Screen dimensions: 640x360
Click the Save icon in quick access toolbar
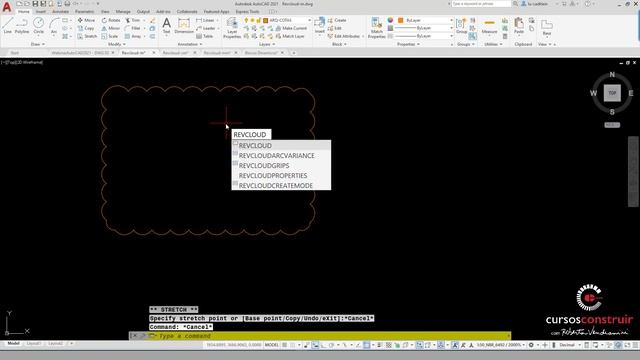click(x=35, y=4)
